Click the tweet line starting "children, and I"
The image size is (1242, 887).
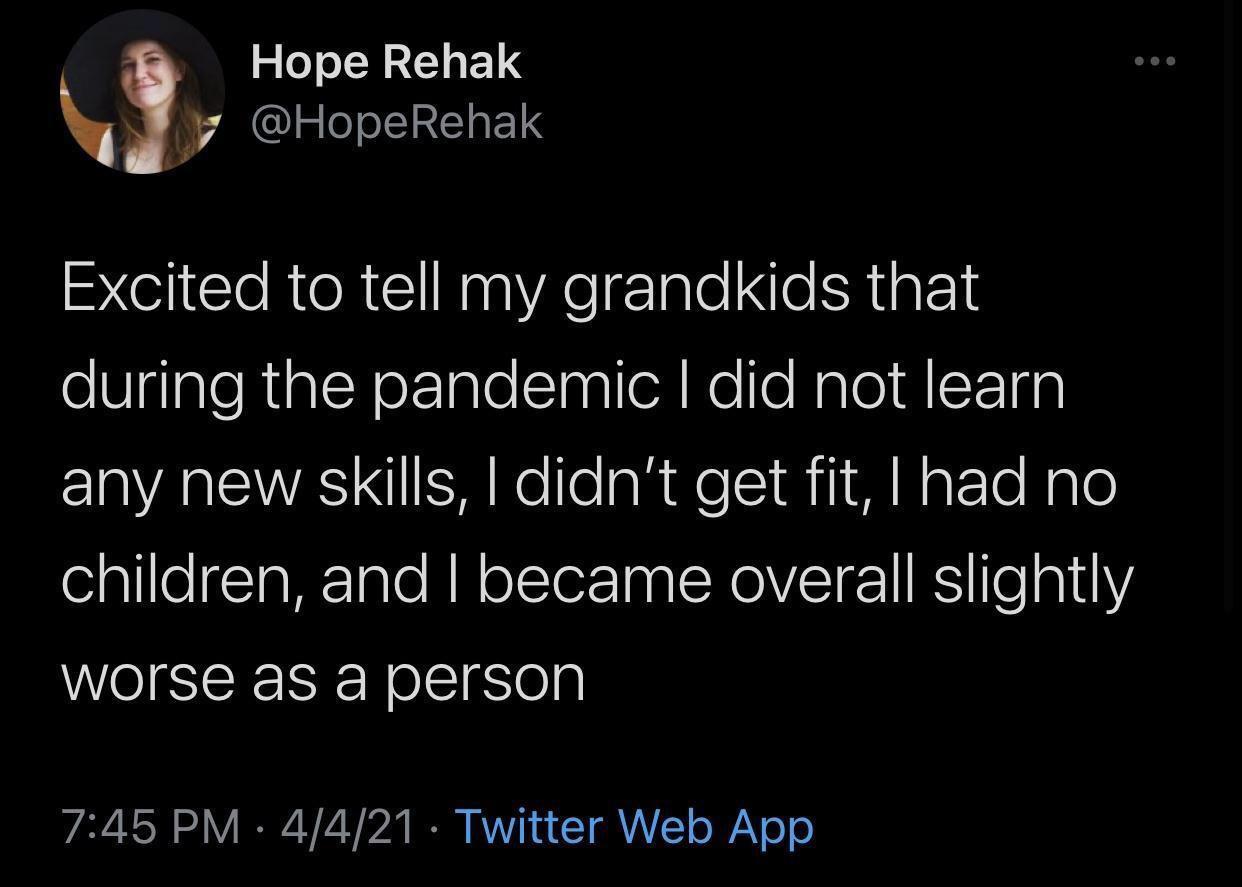tap(597, 581)
